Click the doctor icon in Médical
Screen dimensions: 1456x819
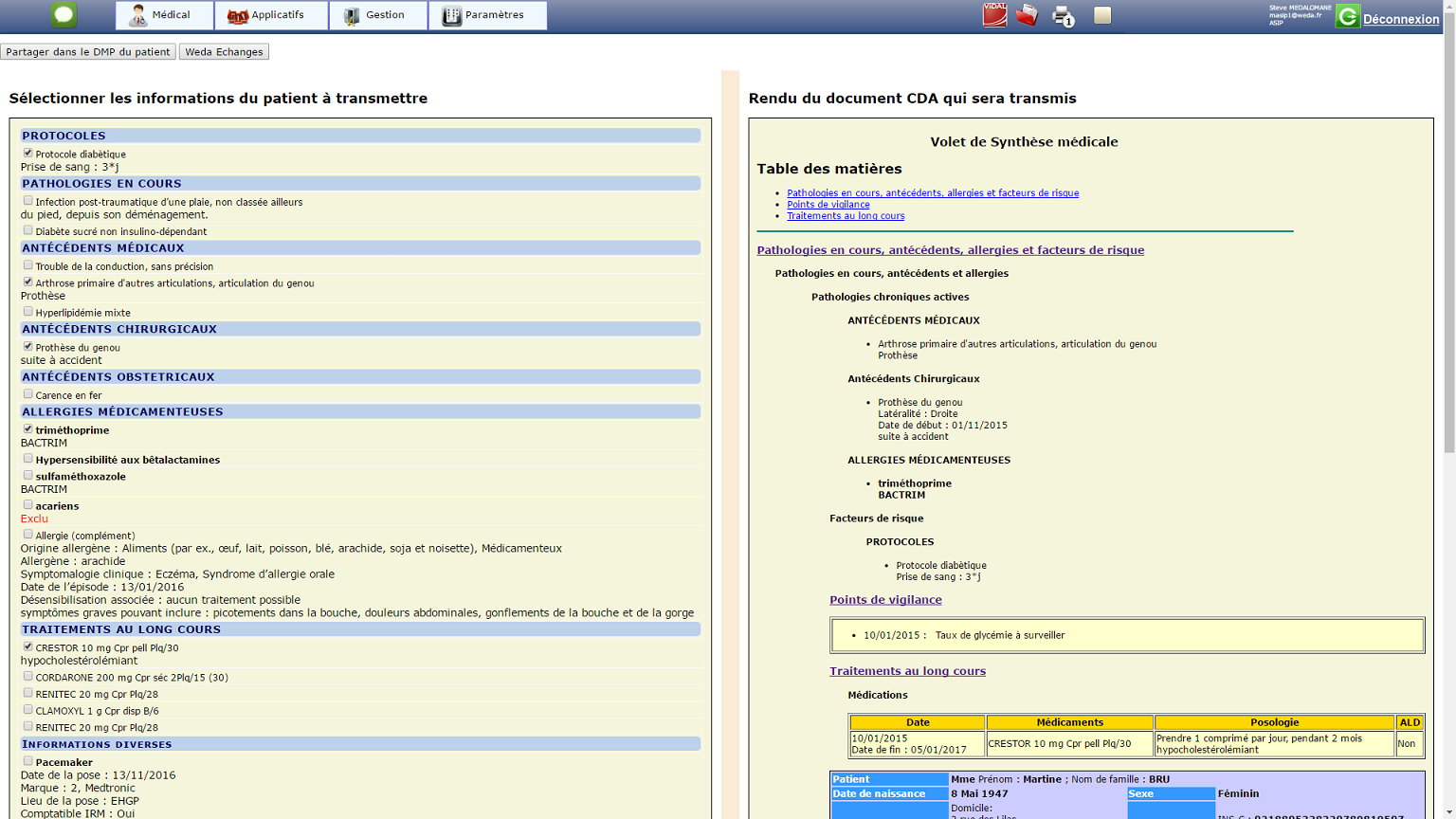click(x=138, y=15)
